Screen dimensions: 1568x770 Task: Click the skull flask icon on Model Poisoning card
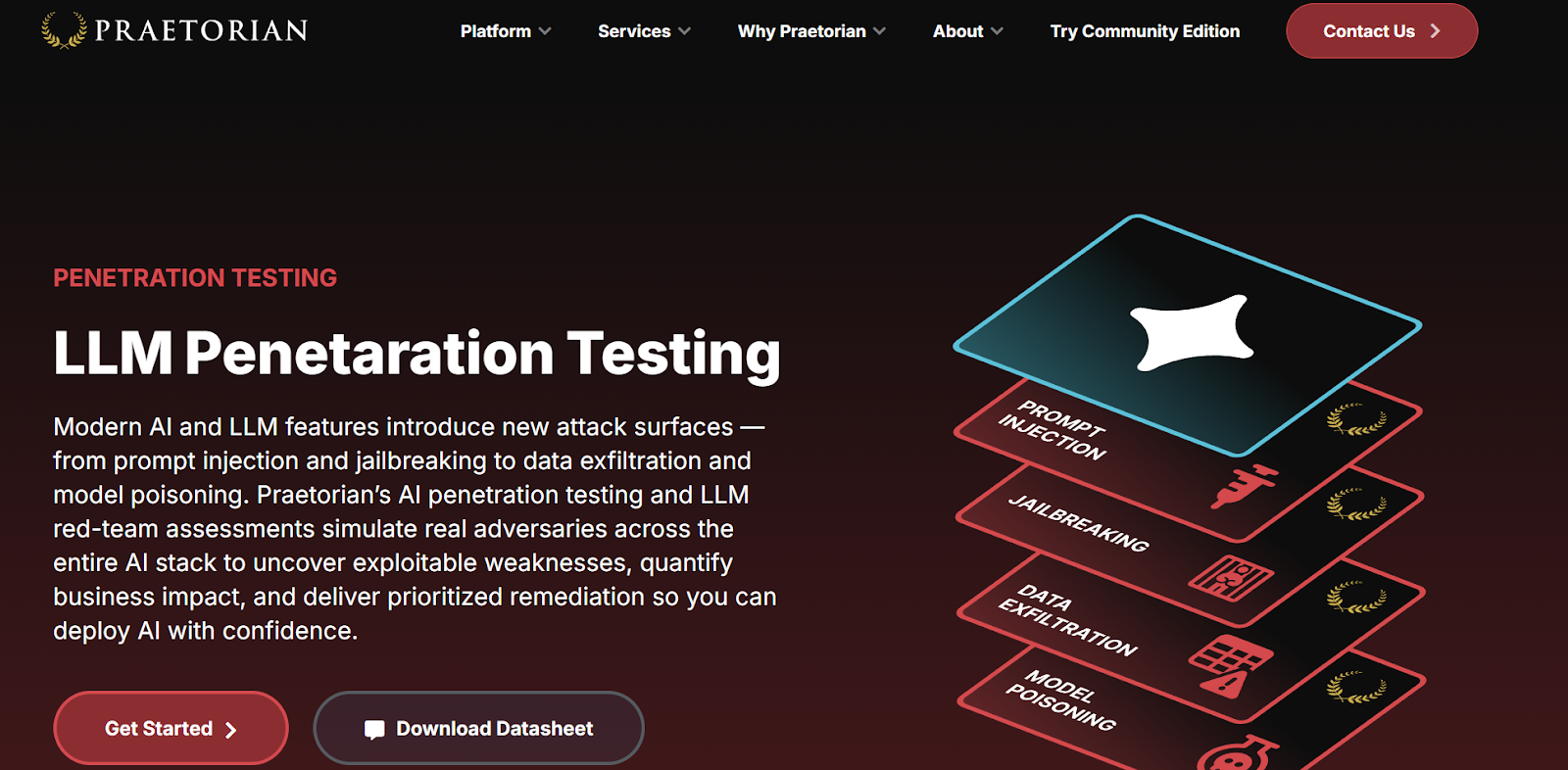coord(1238,752)
